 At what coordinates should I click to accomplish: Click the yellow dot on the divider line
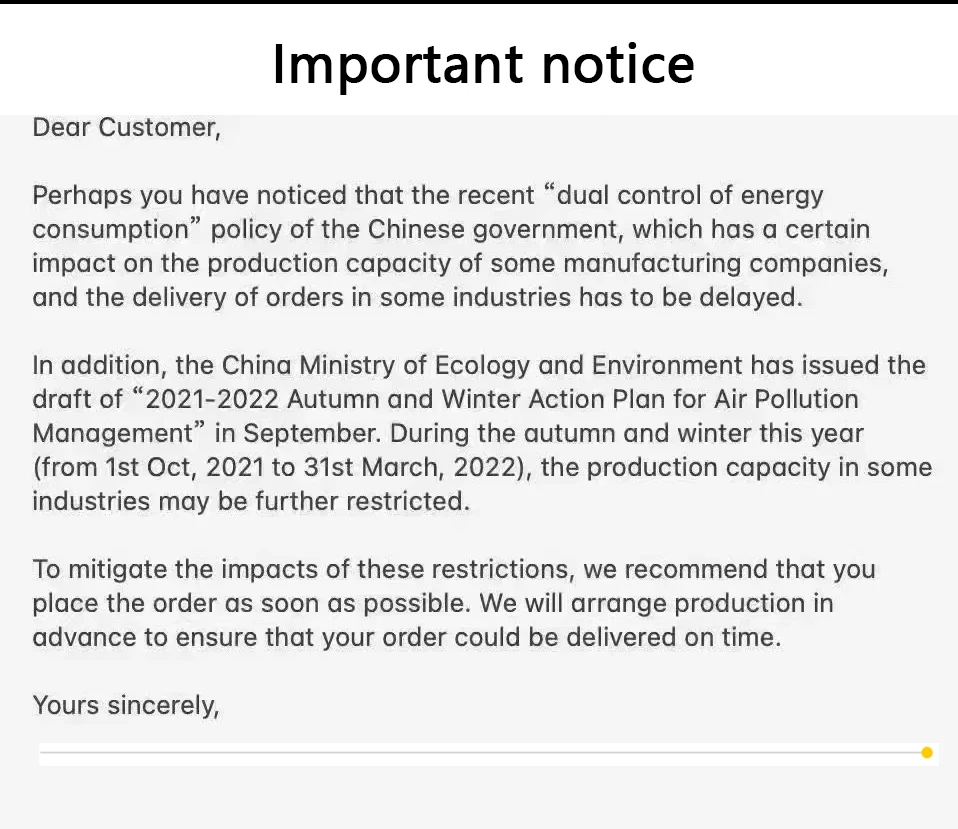[926, 753]
